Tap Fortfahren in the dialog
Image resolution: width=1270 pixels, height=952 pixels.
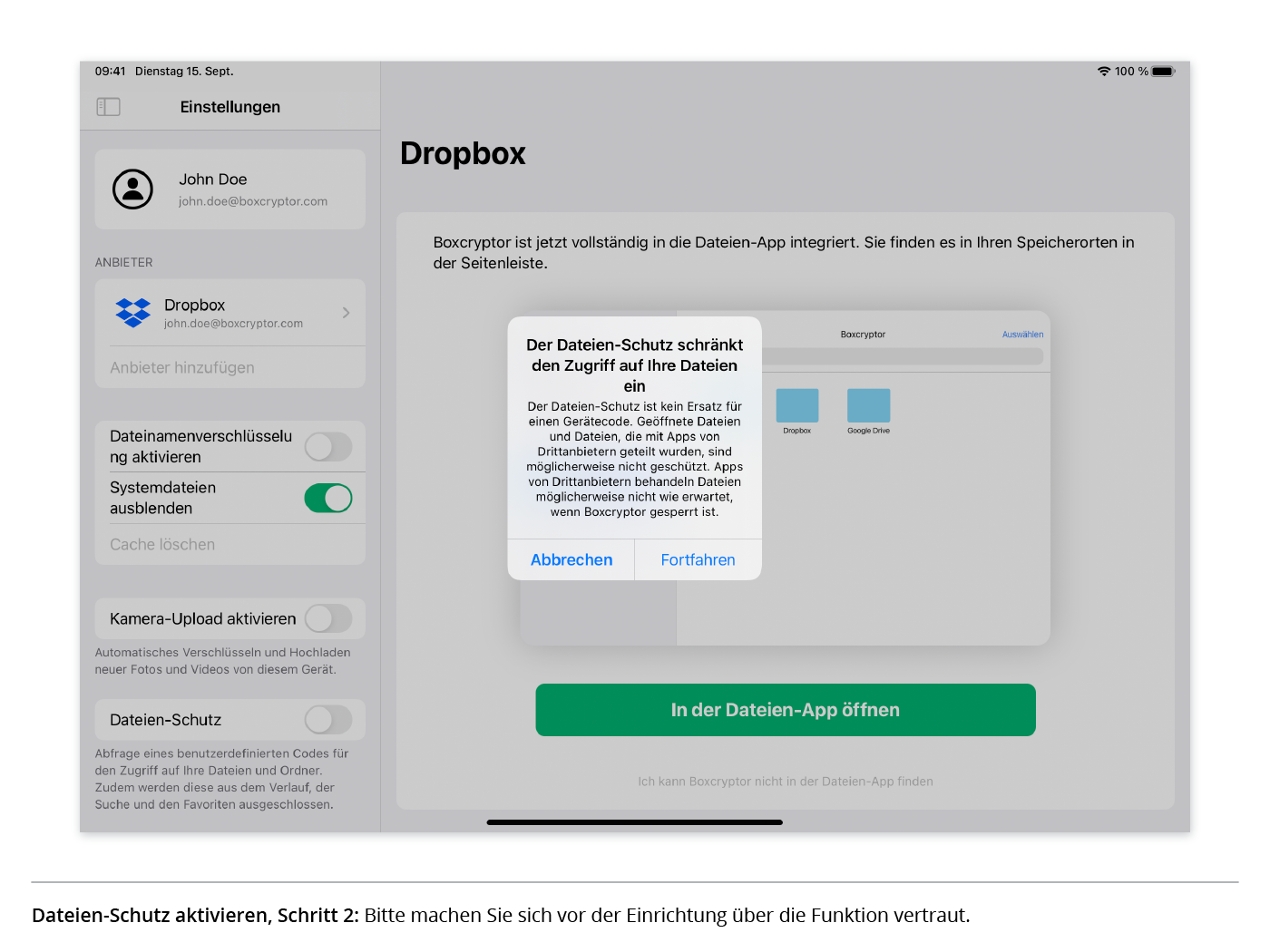coord(698,560)
